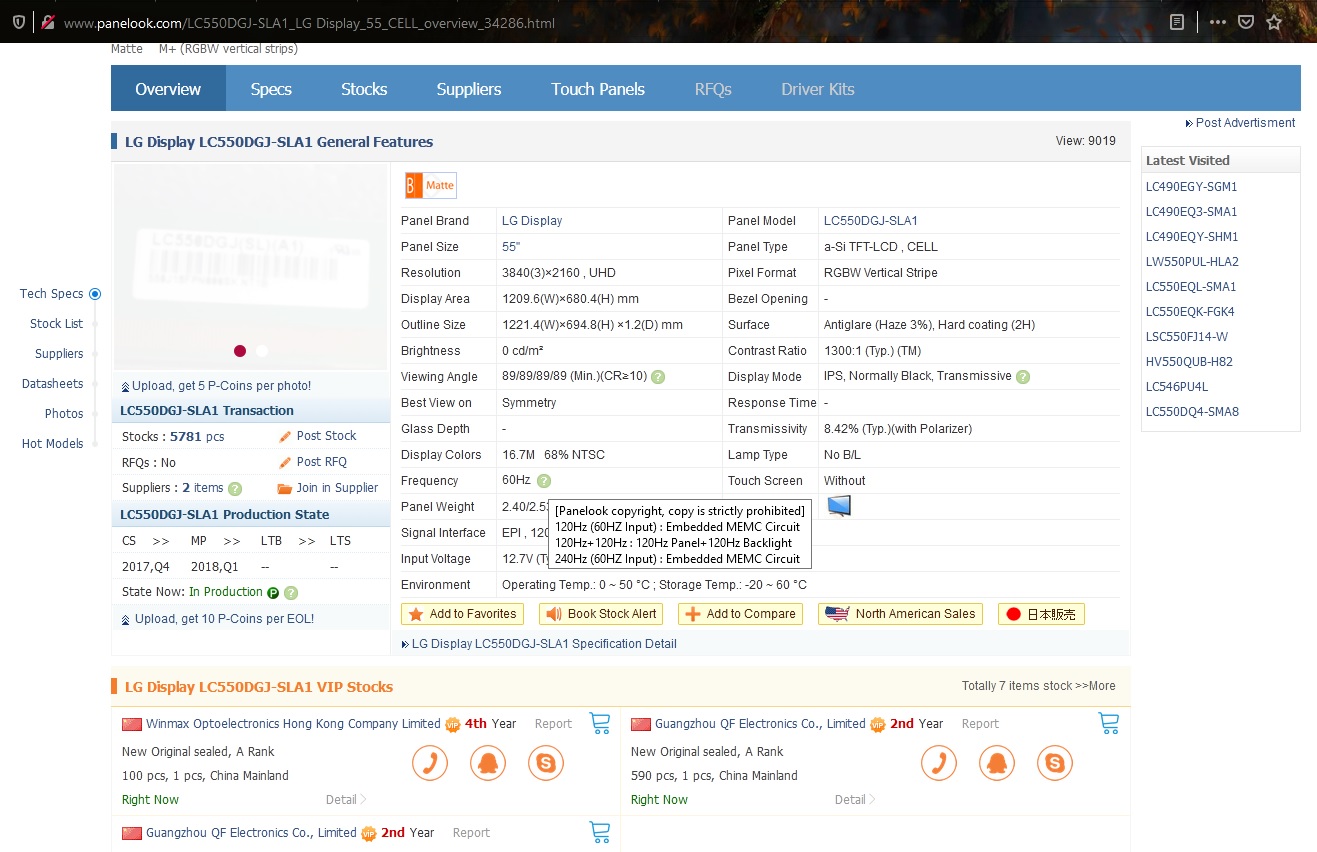The image size is (1317, 852).
Task: Click the B Matte surface badge
Action: 430,186
